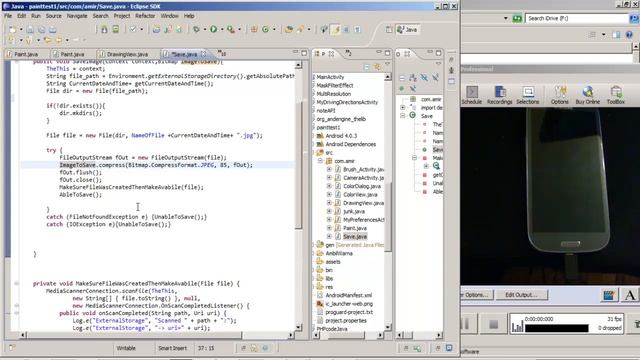
Task: Toggle the Java perspective button
Action: [x=407, y=29]
